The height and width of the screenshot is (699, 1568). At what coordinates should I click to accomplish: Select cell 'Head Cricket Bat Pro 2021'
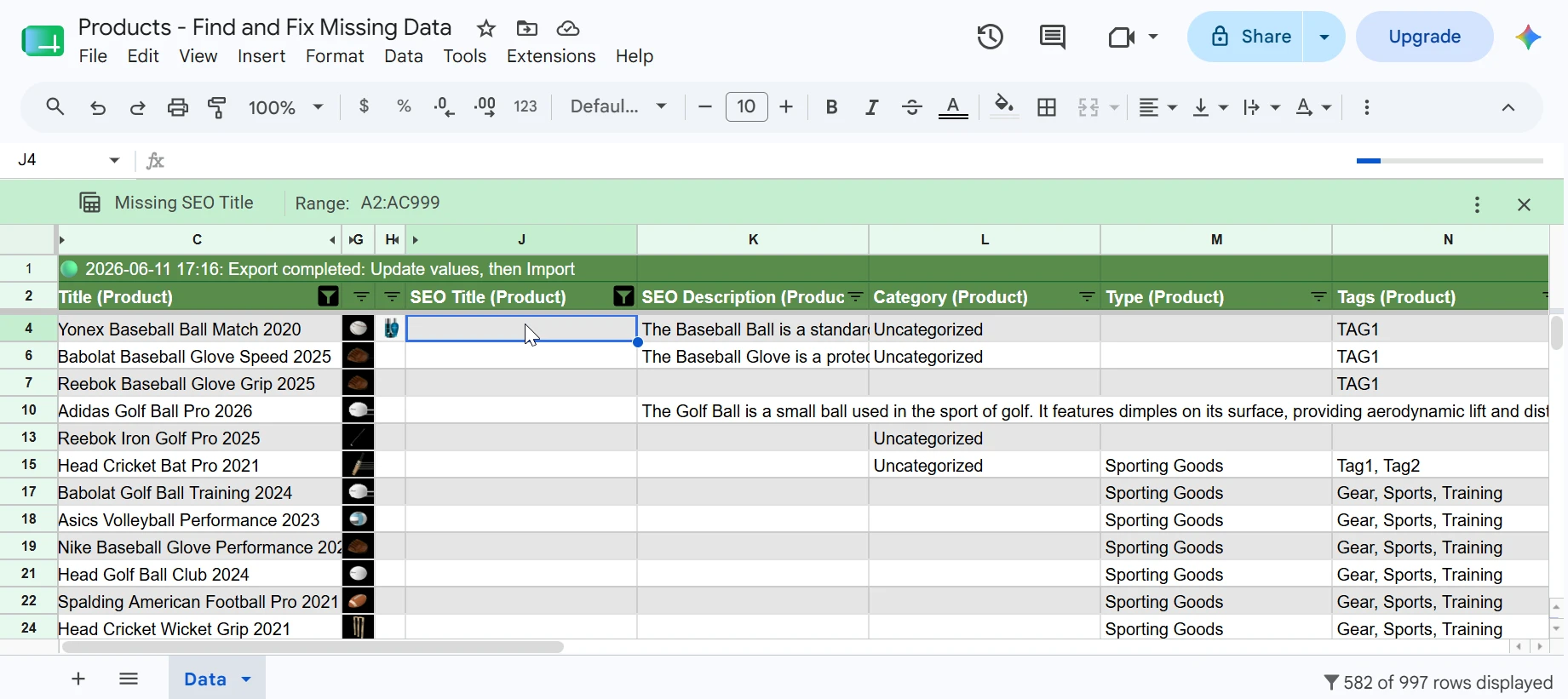pyautogui.click(x=198, y=466)
